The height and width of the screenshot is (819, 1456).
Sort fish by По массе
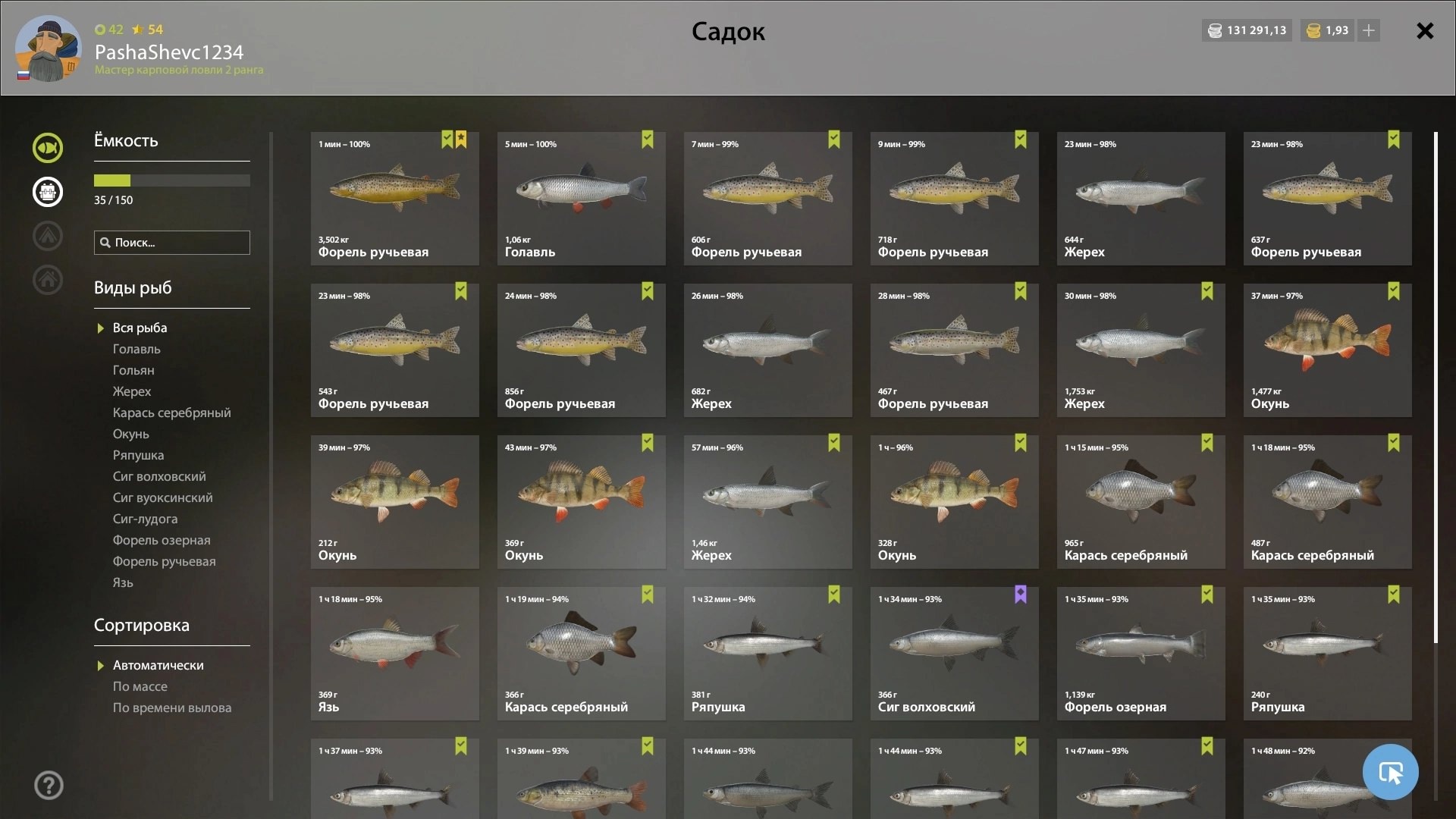point(140,686)
